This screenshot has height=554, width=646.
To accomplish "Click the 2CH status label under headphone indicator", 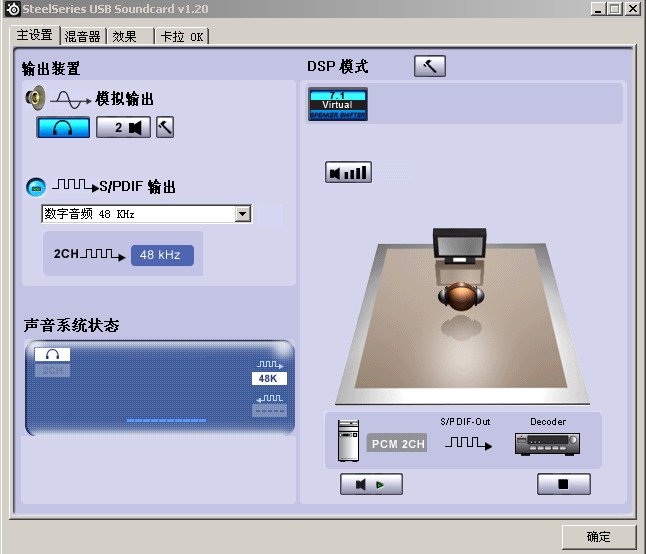I will point(52,370).
